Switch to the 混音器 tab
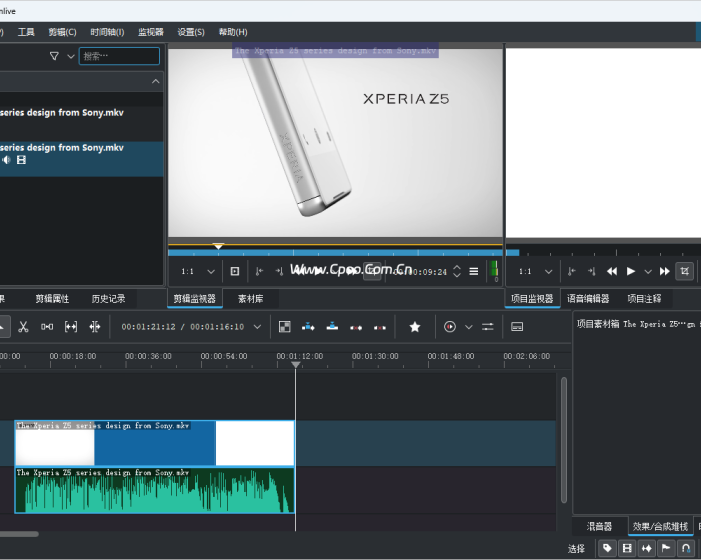Screen dimensions: 701x560 [x=599, y=526]
